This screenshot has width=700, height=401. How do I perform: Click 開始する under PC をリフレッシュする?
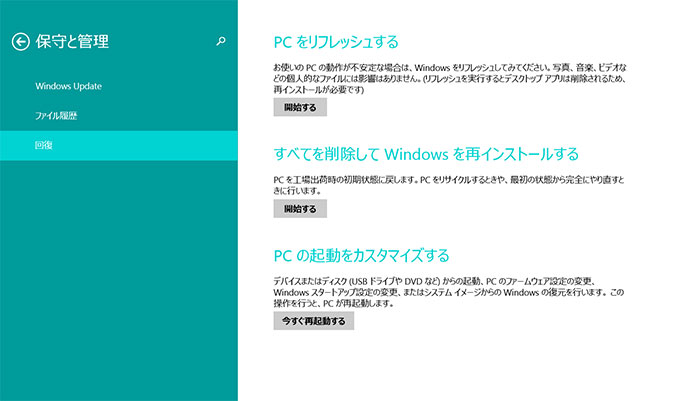point(300,107)
